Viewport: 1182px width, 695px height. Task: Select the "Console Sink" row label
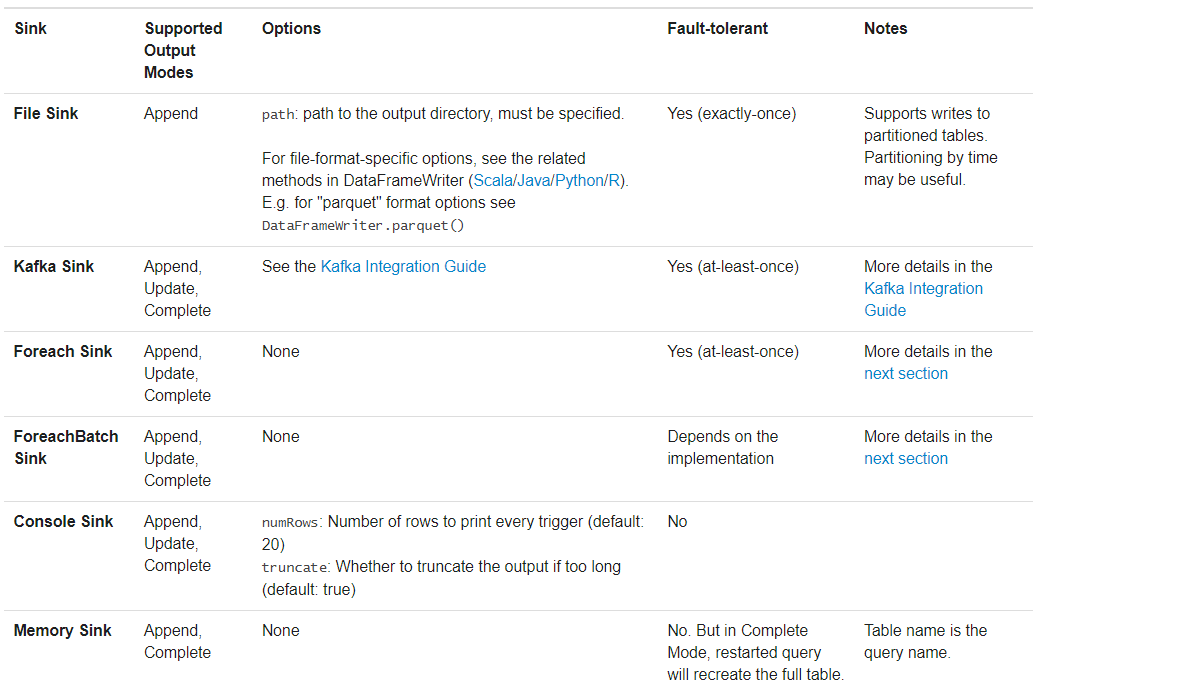(x=64, y=521)
